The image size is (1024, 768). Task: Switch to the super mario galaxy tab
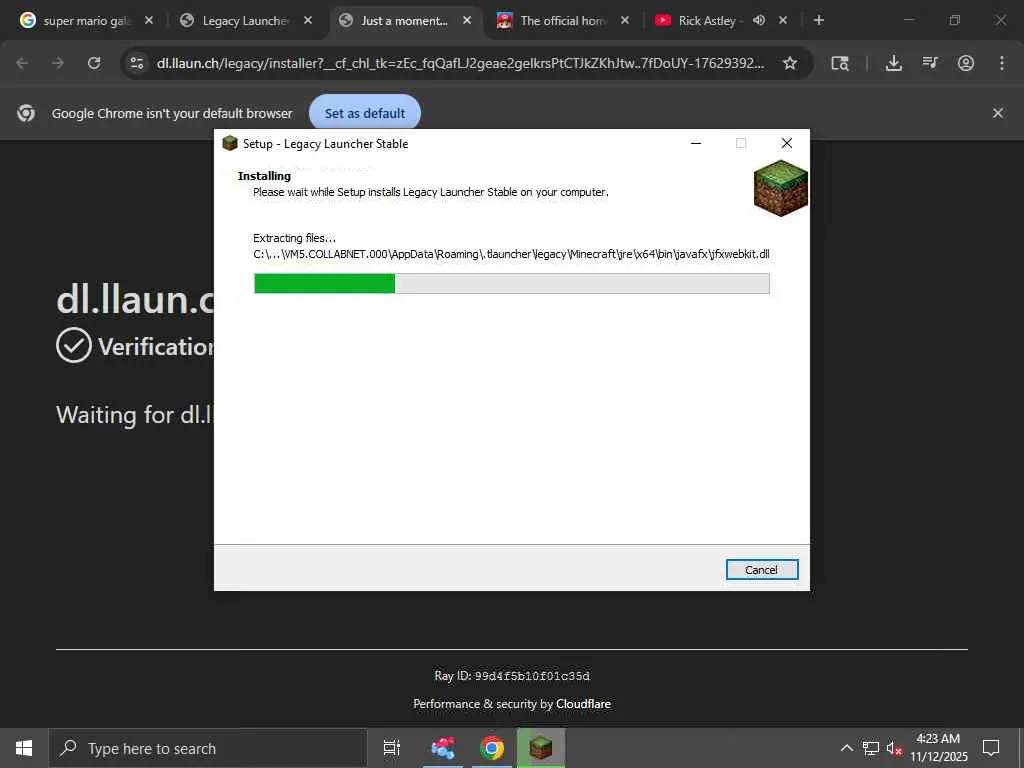pyautogui.click(x=78, y=21)
